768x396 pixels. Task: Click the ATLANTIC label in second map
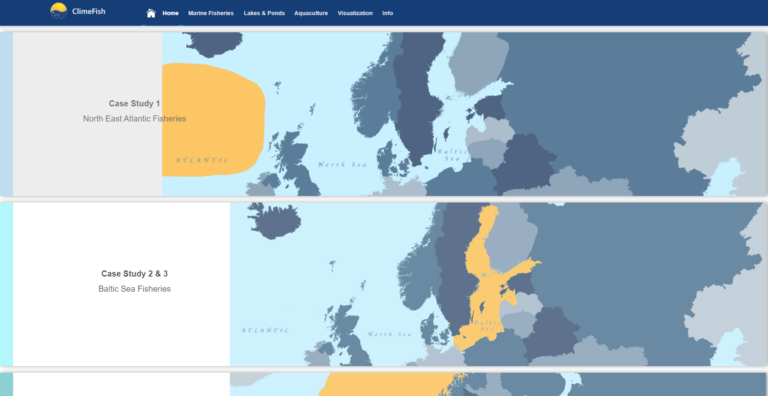click(265, 330)
